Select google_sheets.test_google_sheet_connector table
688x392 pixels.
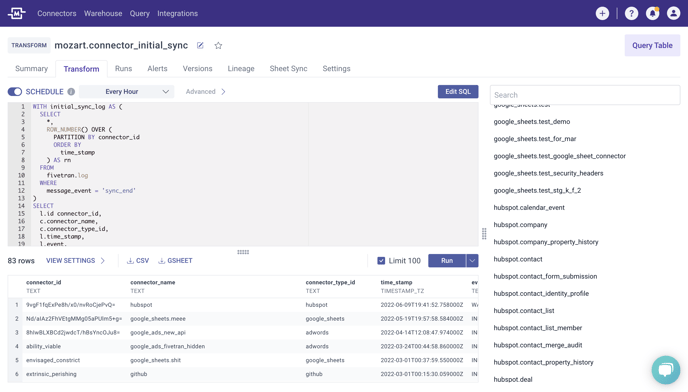click(559, 156)
